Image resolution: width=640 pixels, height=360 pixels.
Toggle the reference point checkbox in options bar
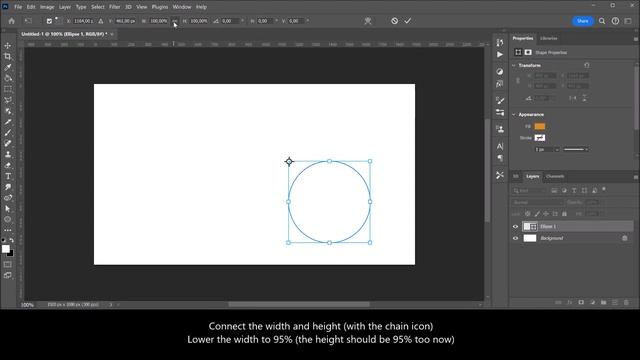click(49, 21)
